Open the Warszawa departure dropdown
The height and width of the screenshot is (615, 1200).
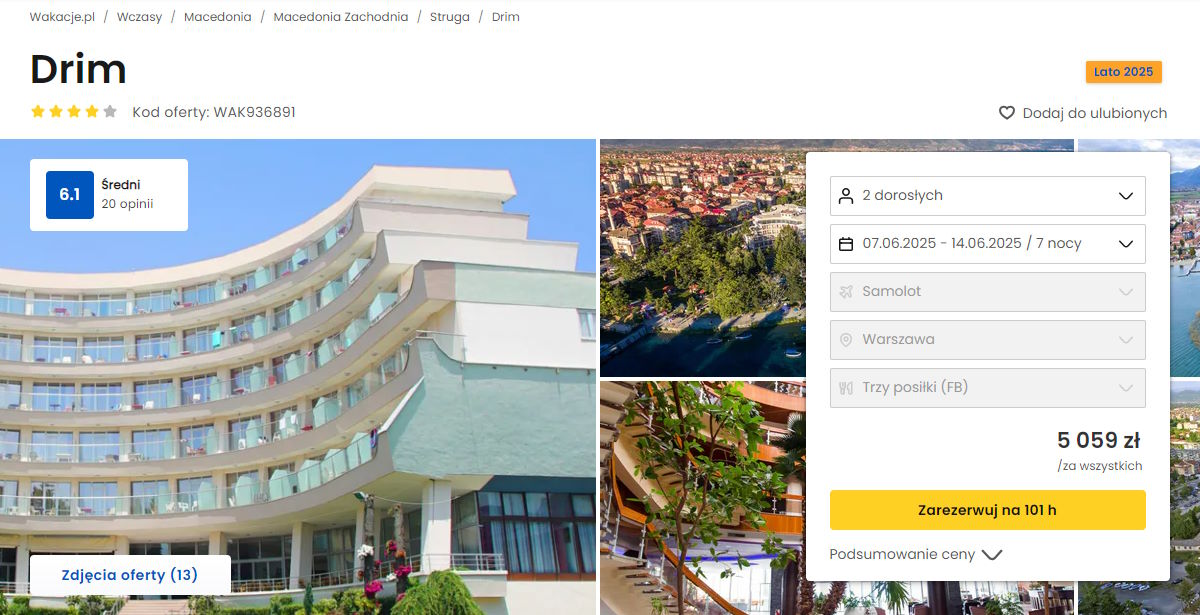click(x=988, y=340)
